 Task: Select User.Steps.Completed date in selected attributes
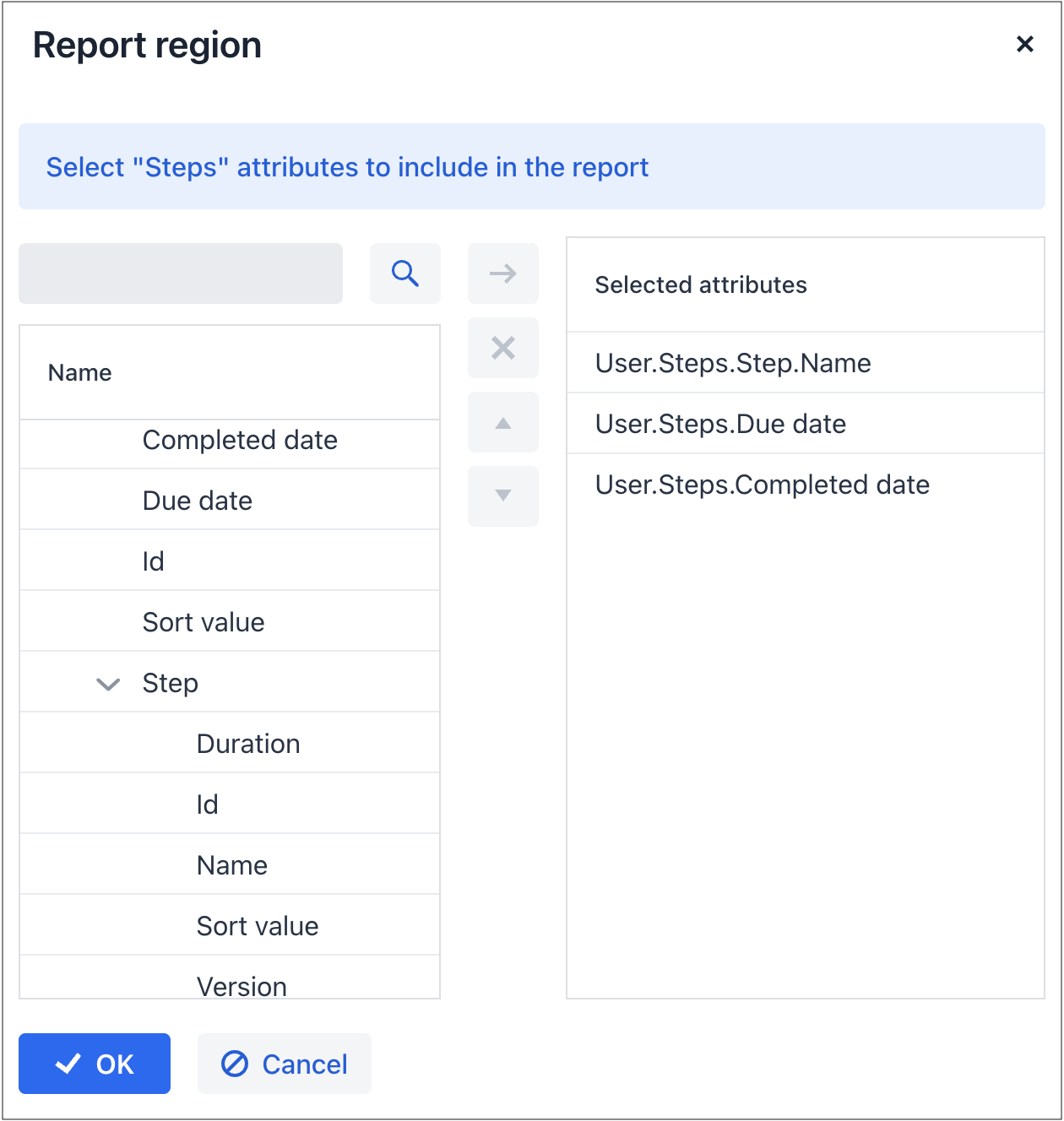tap(762, 485)
